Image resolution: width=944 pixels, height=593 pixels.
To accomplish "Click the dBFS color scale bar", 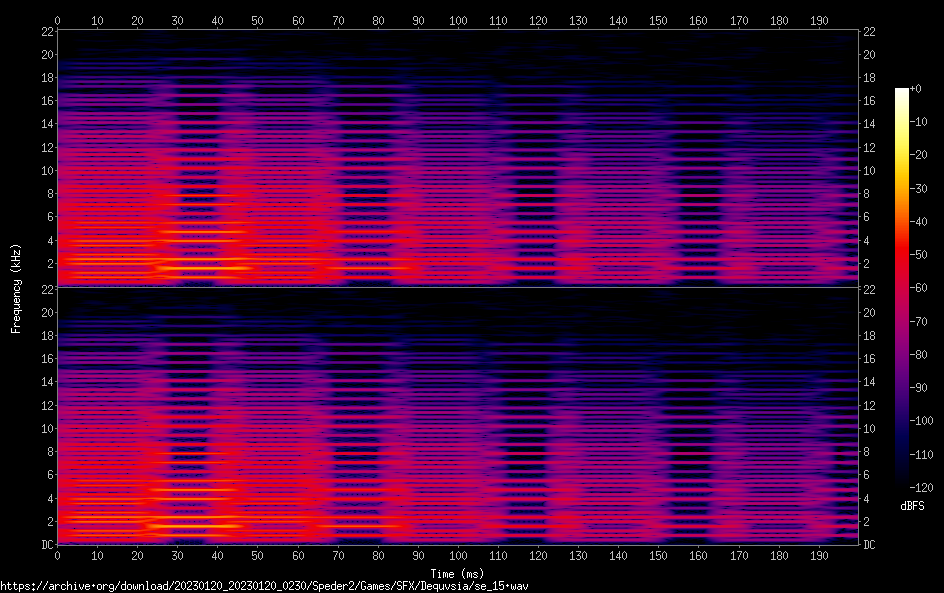I will (902, 290).
